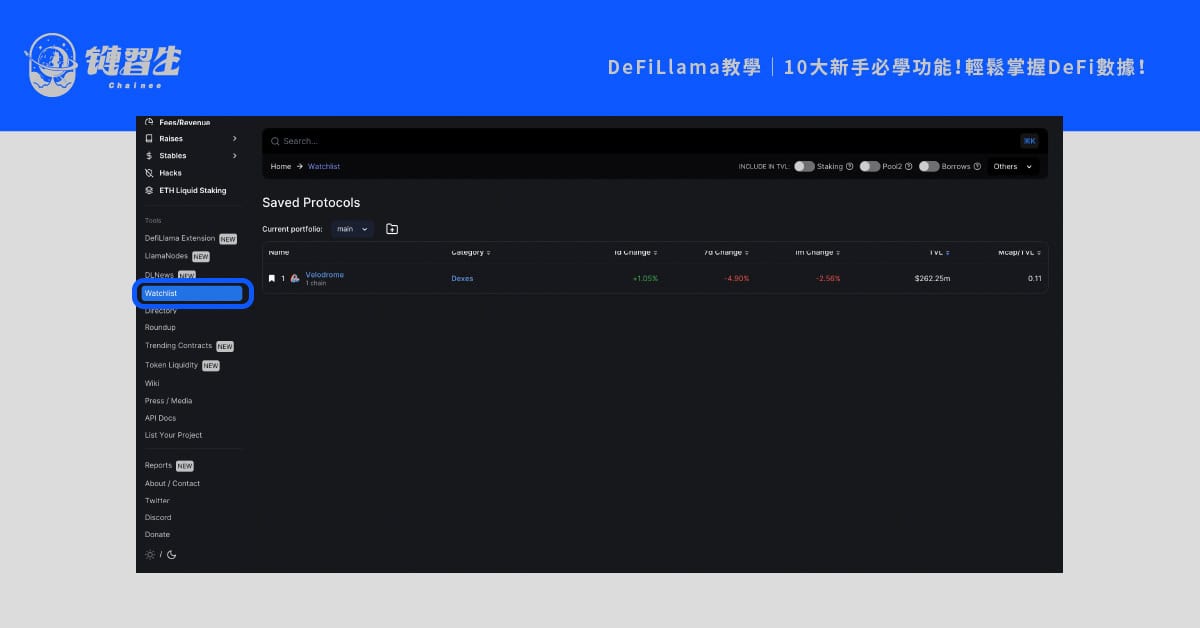Open the Velodrome protocol link
The image size is (1200, 628).
point(325,275)
